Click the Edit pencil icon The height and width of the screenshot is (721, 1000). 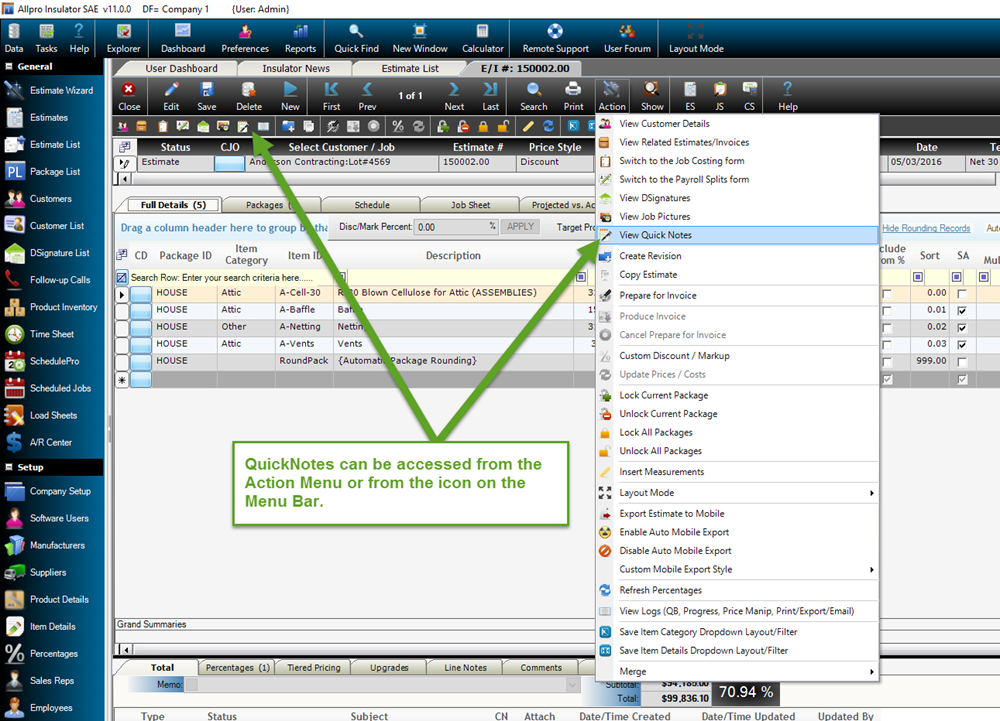171,96
